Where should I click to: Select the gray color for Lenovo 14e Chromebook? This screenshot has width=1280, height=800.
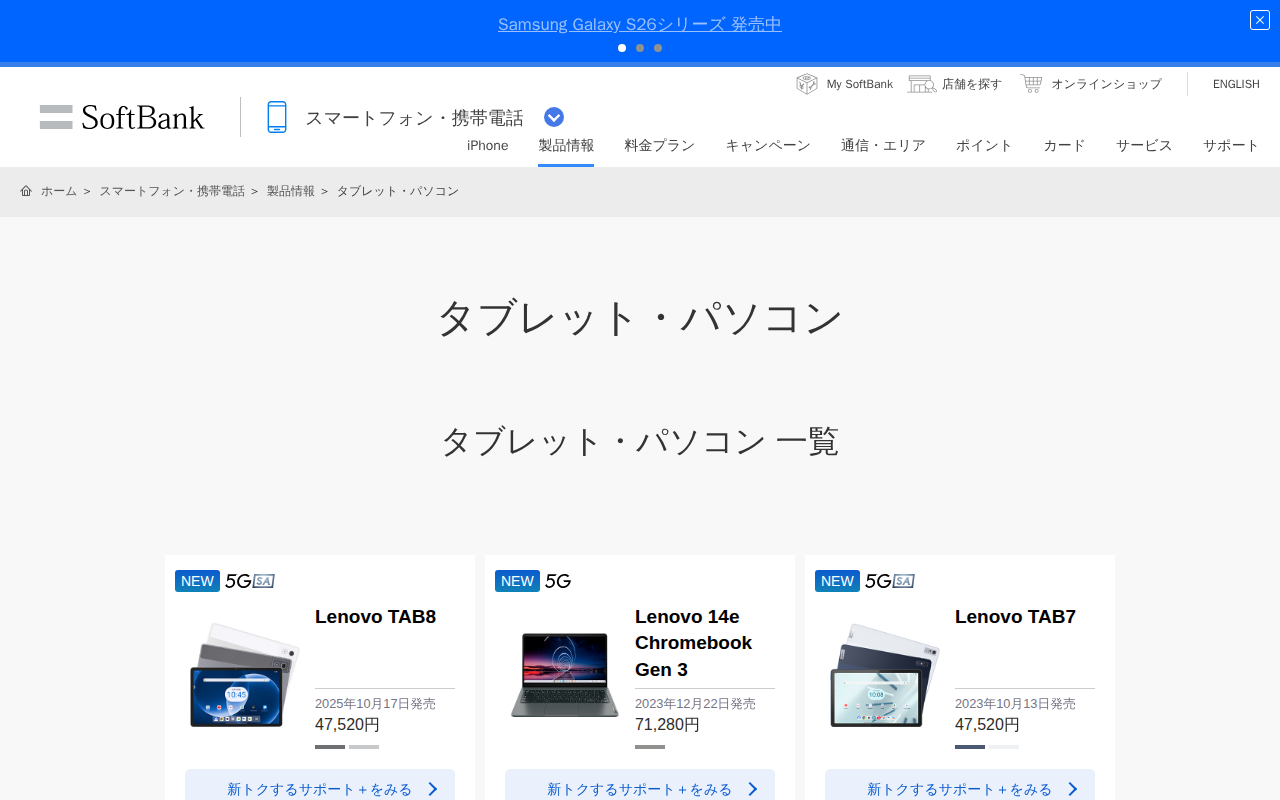pos(650,747)
